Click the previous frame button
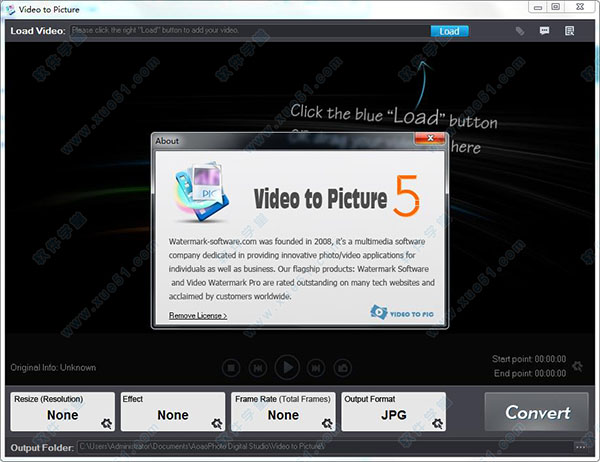 [258, 368]
